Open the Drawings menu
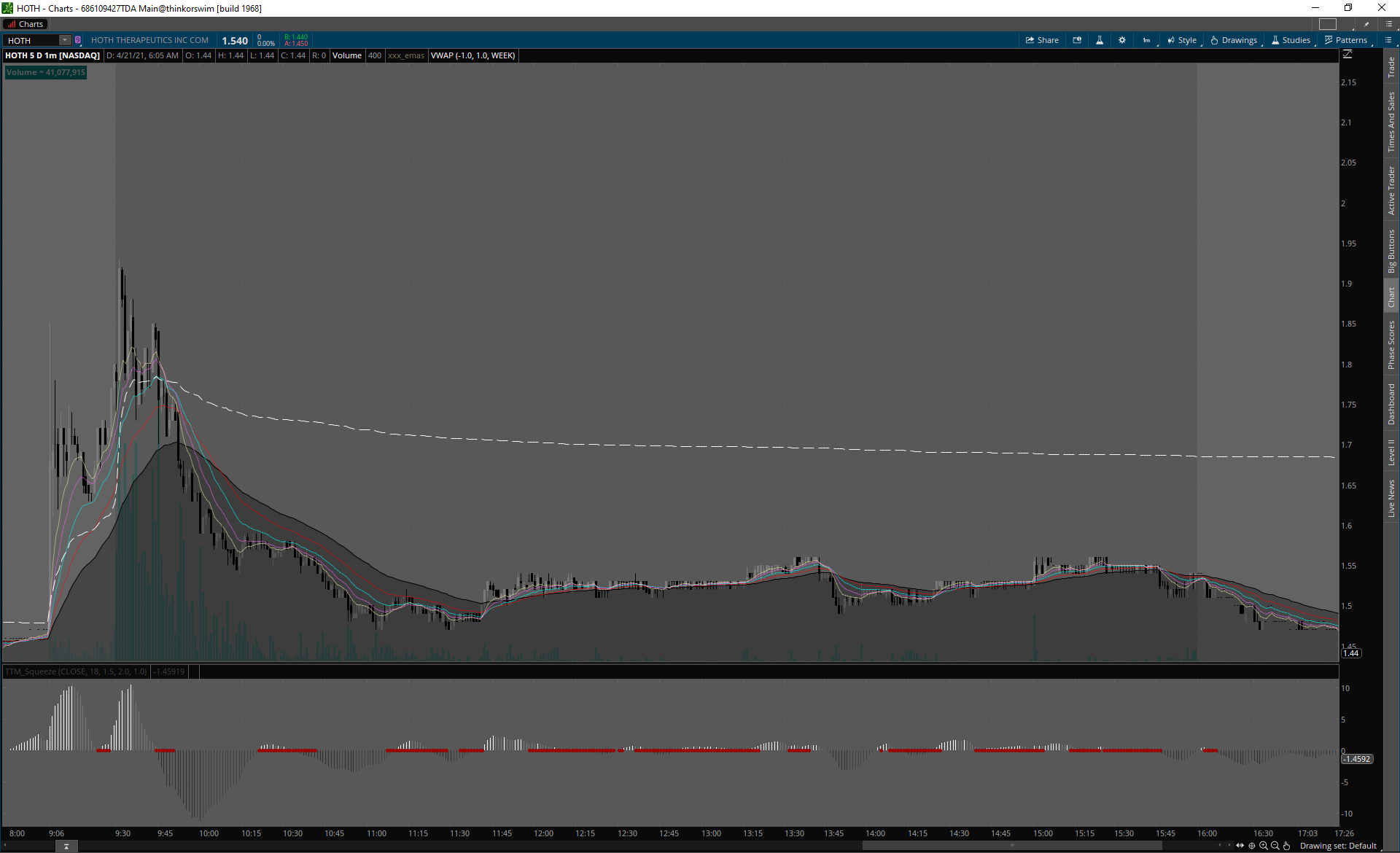1400x853 pixels. pyautogui.click(x=1234, y=40)
